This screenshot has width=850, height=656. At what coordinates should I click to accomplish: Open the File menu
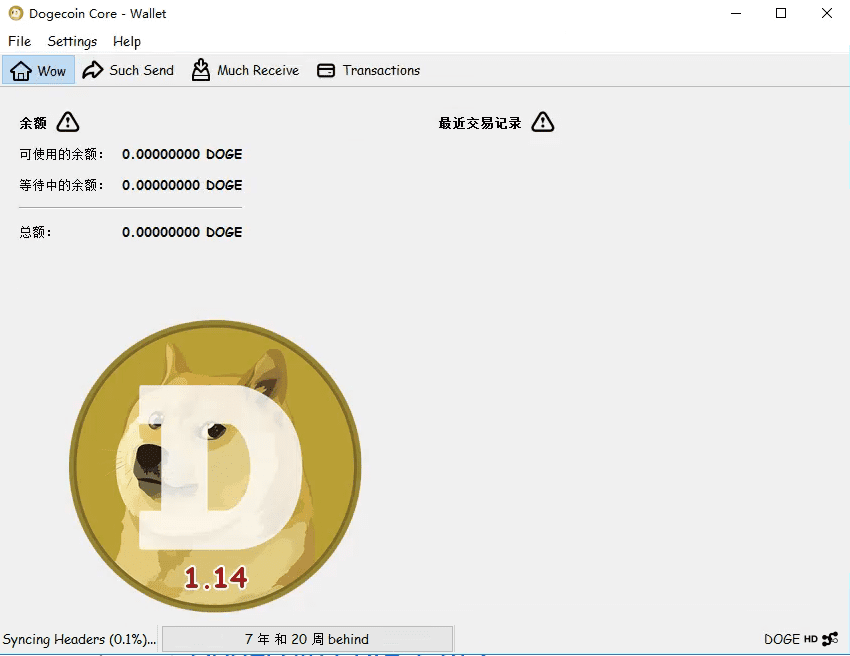(x=19, y=41)
